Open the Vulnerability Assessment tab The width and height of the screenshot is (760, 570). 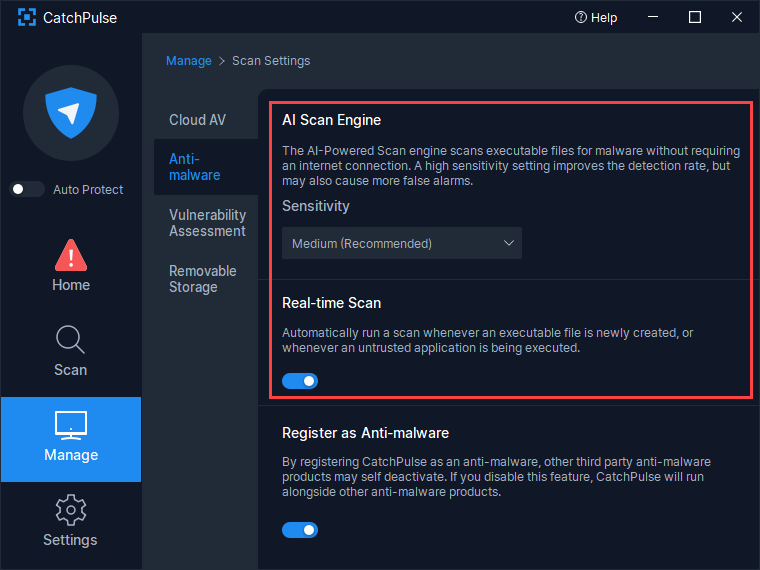tap(207, 223)
